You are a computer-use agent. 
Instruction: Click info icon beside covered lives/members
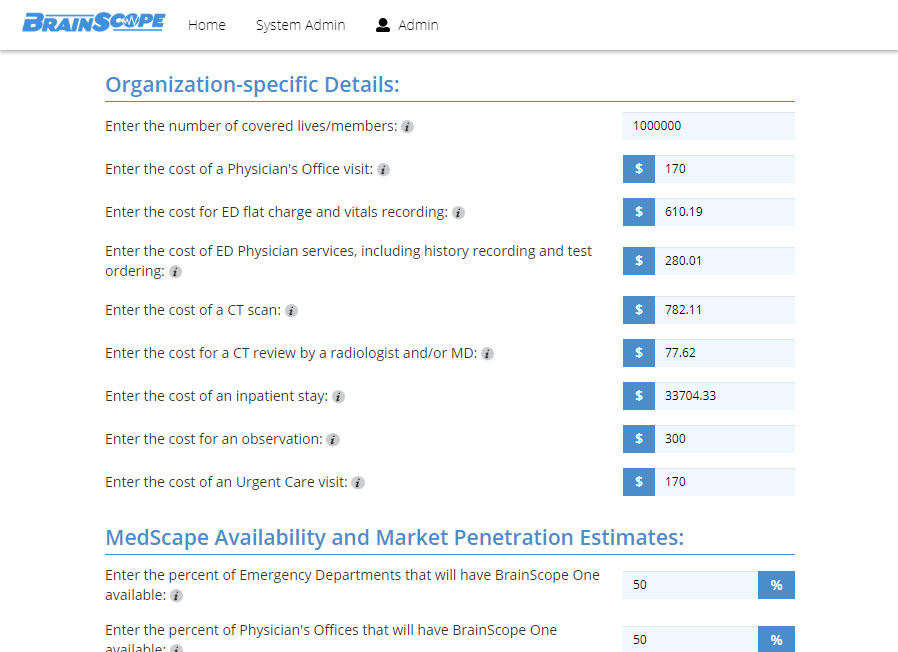coord(407,127)
